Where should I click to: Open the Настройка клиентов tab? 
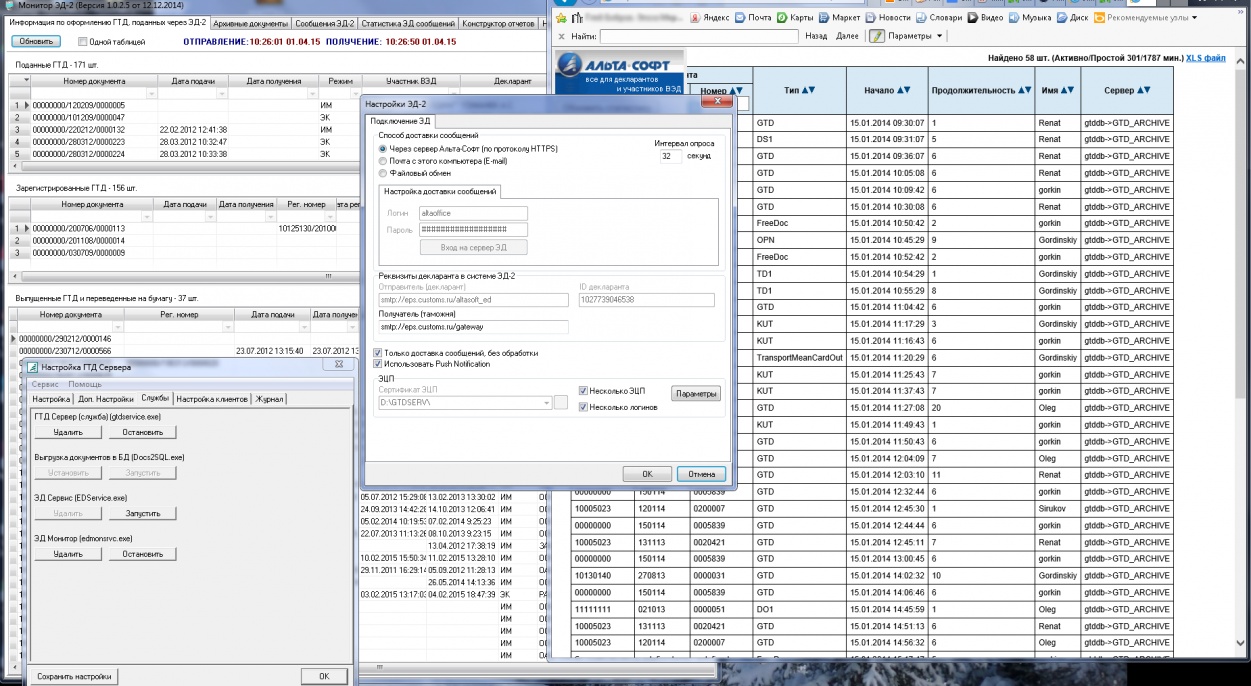tap(211, 399)
